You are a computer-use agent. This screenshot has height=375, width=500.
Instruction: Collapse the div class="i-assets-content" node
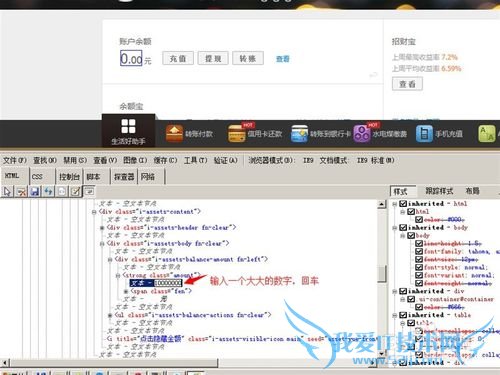[x=94, y=212]
